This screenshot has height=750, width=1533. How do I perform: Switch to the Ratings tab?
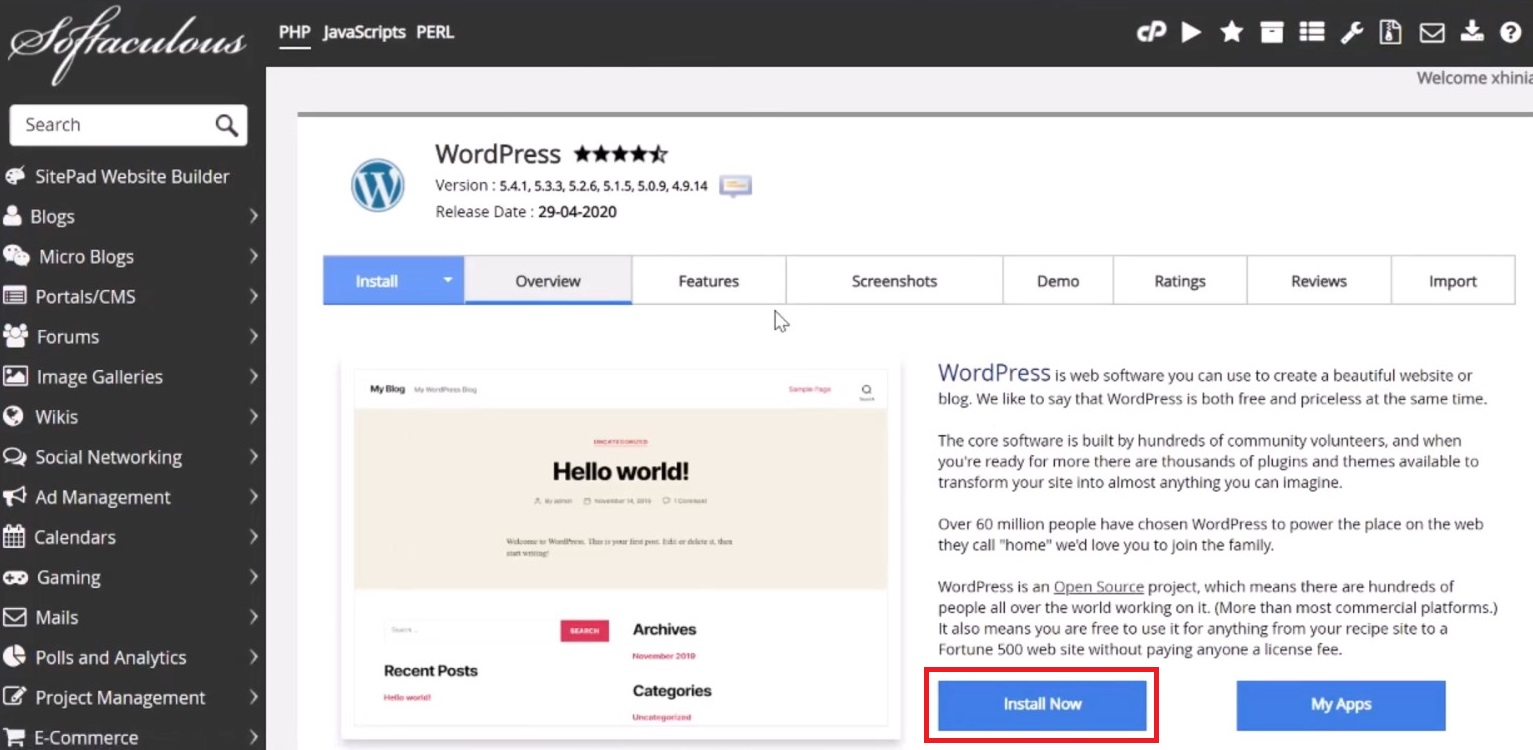(1180, 281)
